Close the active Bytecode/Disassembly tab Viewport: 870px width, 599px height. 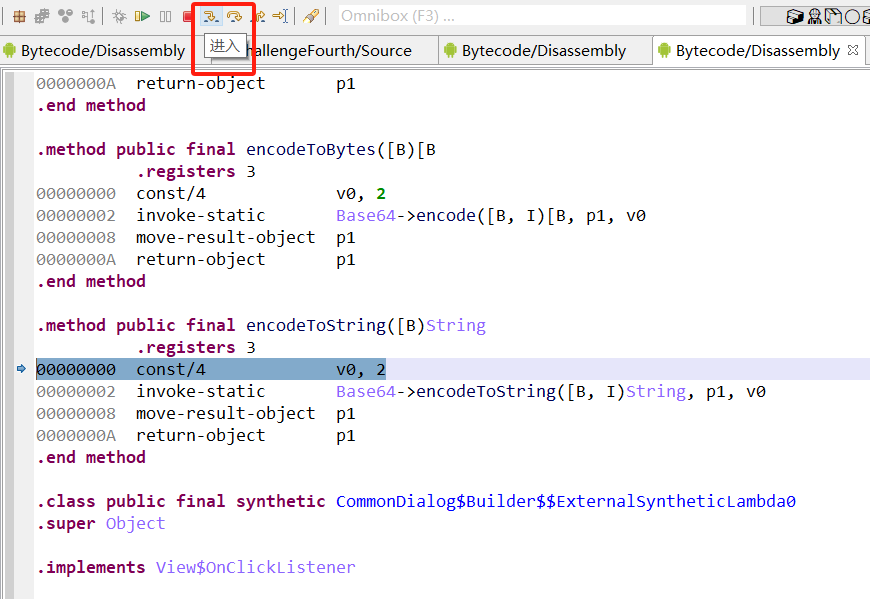pos(853,50)
